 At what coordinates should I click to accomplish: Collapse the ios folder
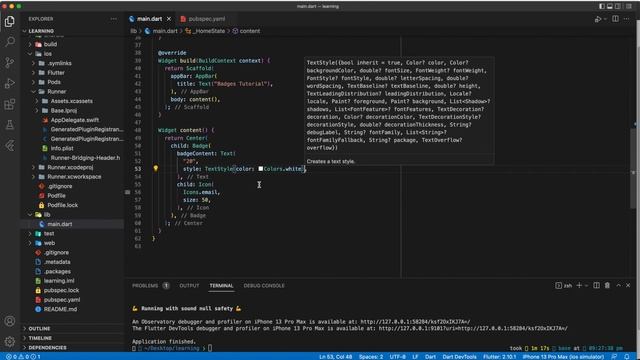[30, 53]
